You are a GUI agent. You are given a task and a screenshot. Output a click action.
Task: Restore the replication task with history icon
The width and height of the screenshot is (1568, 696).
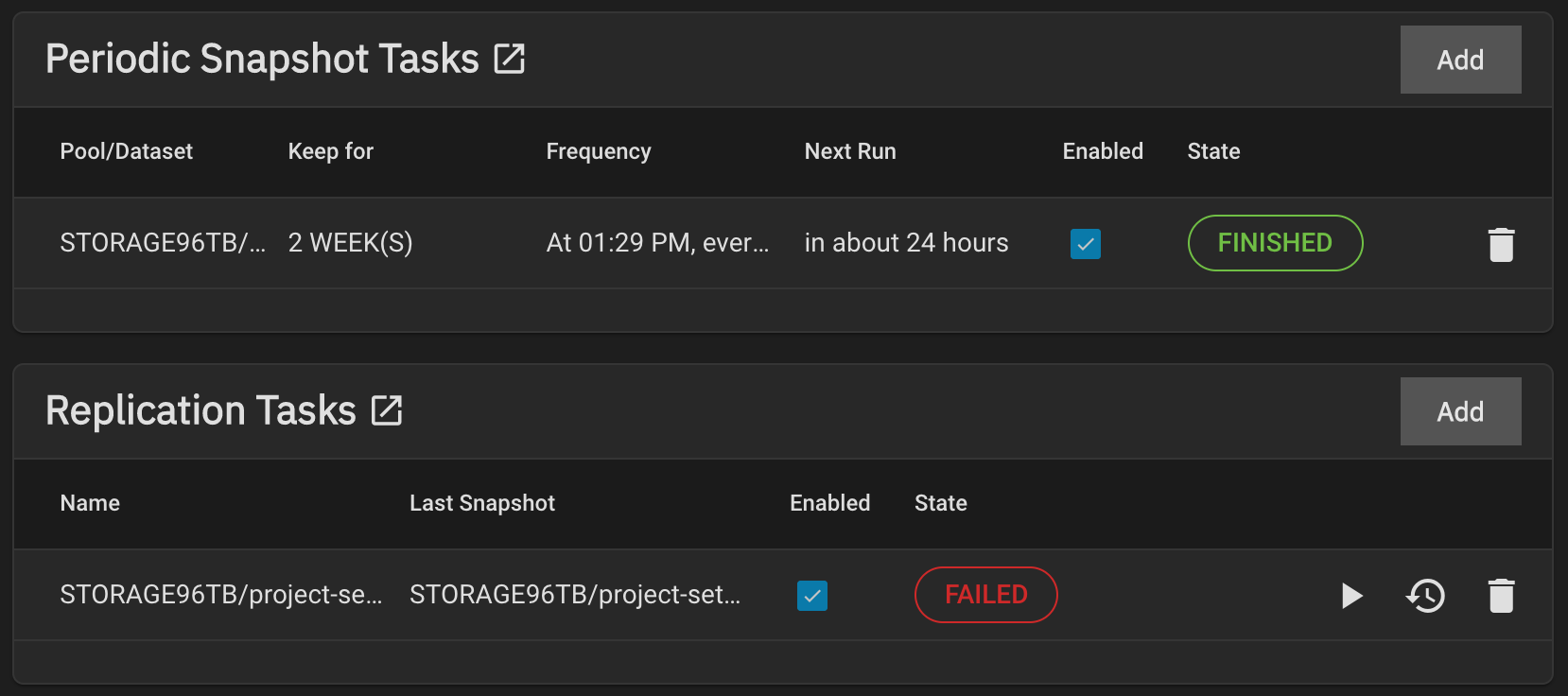pyautogui.click(x=1425, y=596)
